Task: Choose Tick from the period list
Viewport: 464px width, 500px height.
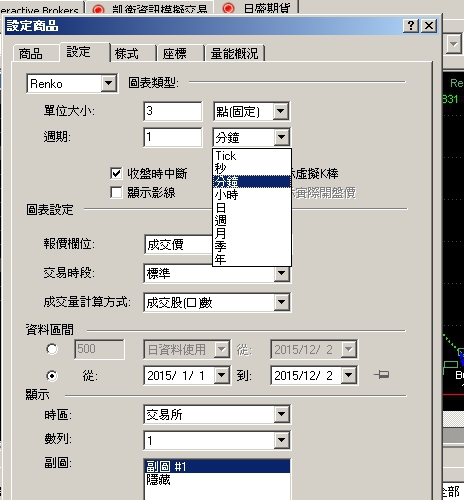Action: 252,156
